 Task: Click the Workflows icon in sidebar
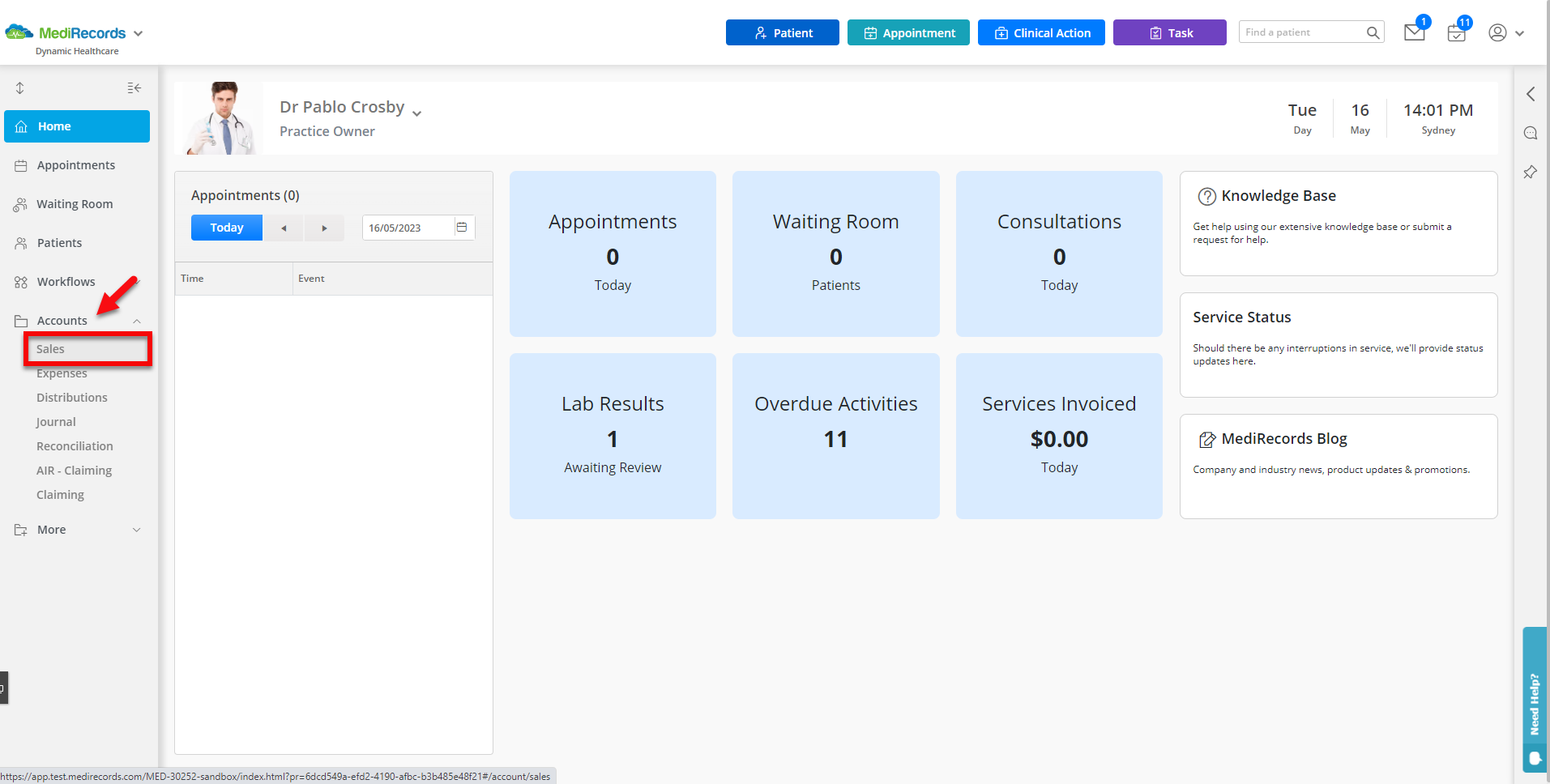point(21,282)
